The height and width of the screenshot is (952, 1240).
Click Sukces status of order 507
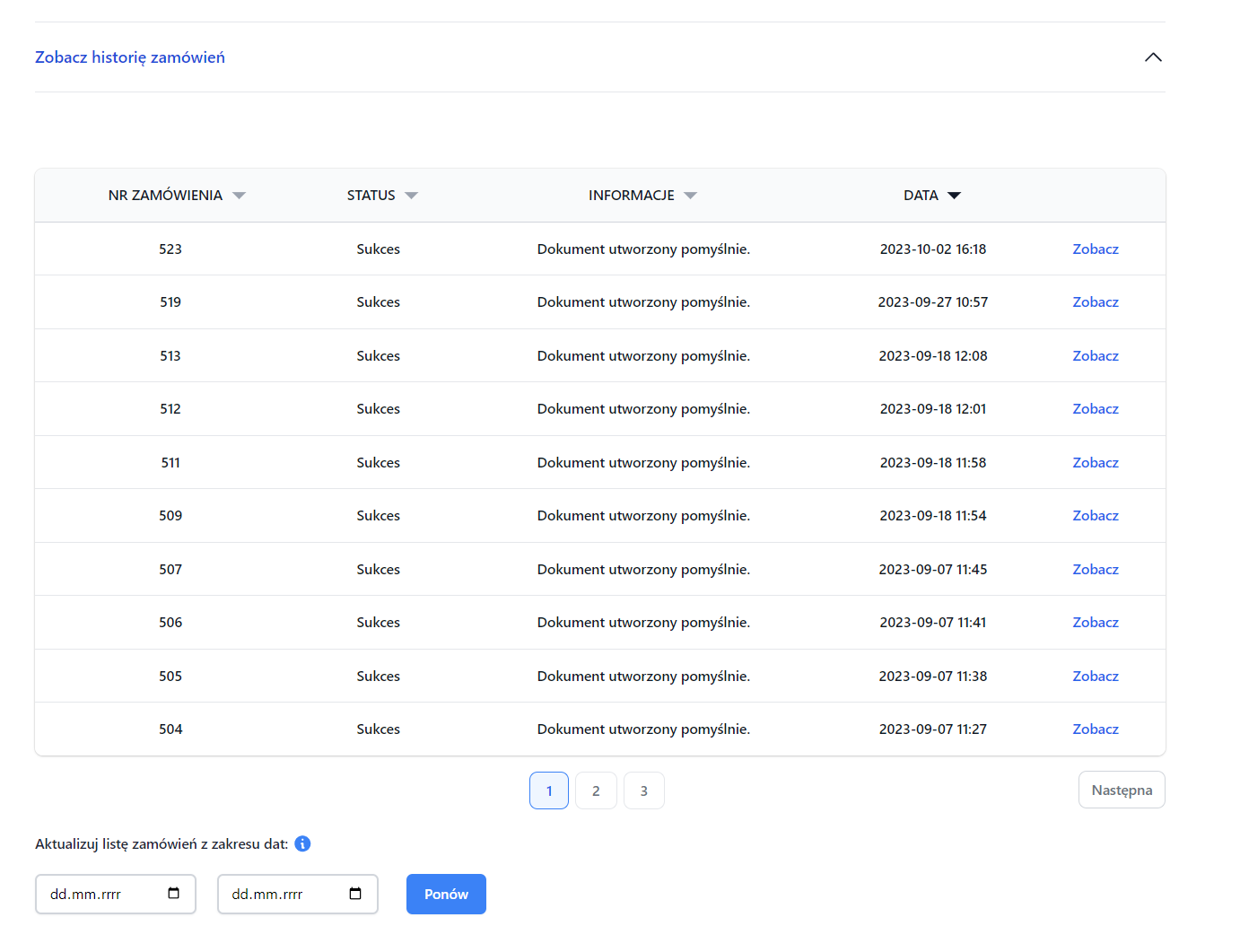pos(379,569)
